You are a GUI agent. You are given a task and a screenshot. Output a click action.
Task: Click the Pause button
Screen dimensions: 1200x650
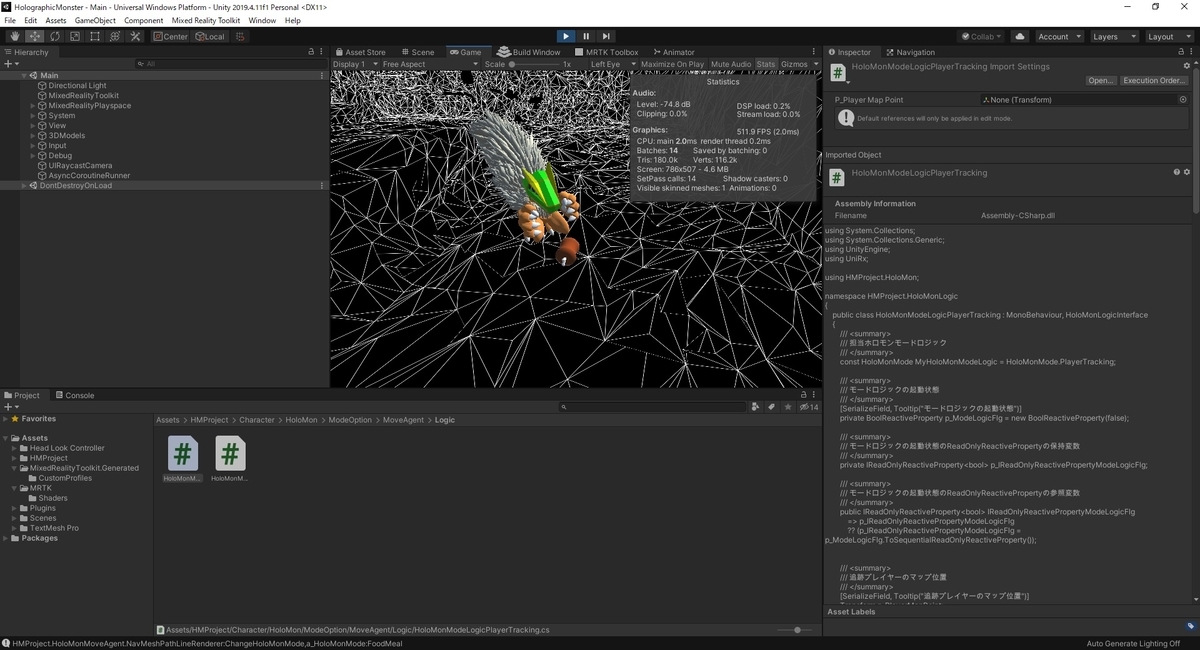(x=586, y=36)
